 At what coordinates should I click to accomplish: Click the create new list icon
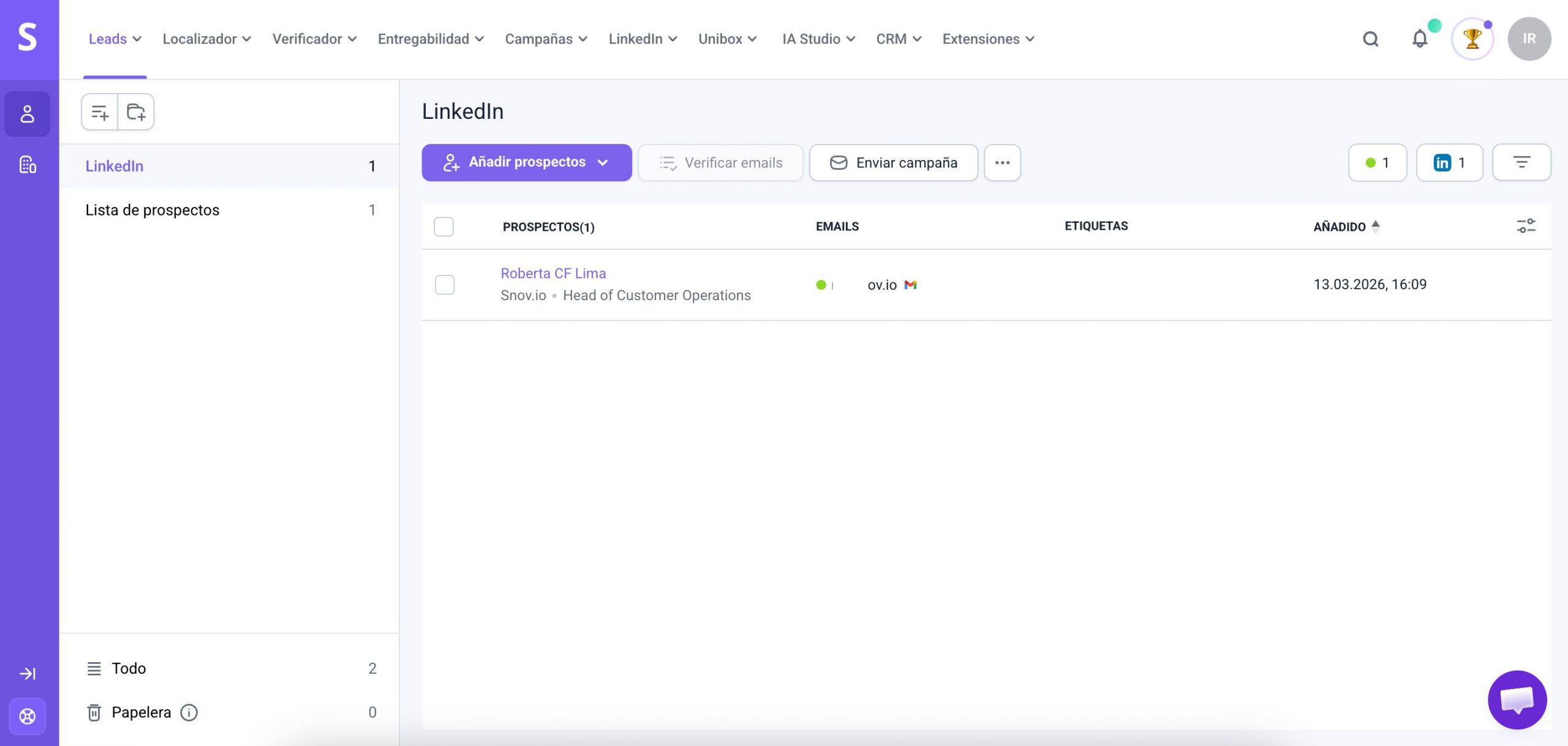coord(100,112)
